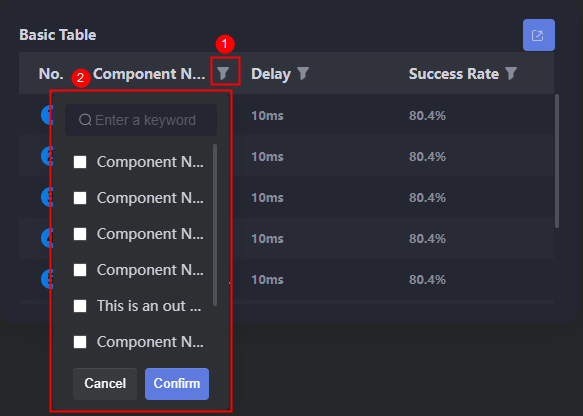This screenshot has height=416, width=583.
Task: Click the first row's blue number badge
Action: pyautogui.click(x=46, y=114)
